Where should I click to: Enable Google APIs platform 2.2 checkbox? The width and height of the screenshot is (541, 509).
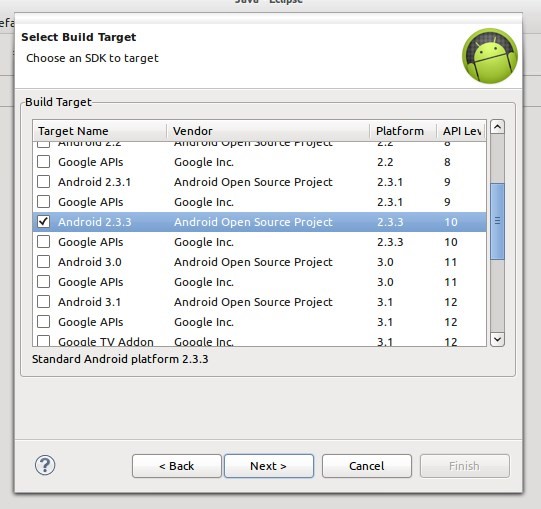(x=43, y=161)
